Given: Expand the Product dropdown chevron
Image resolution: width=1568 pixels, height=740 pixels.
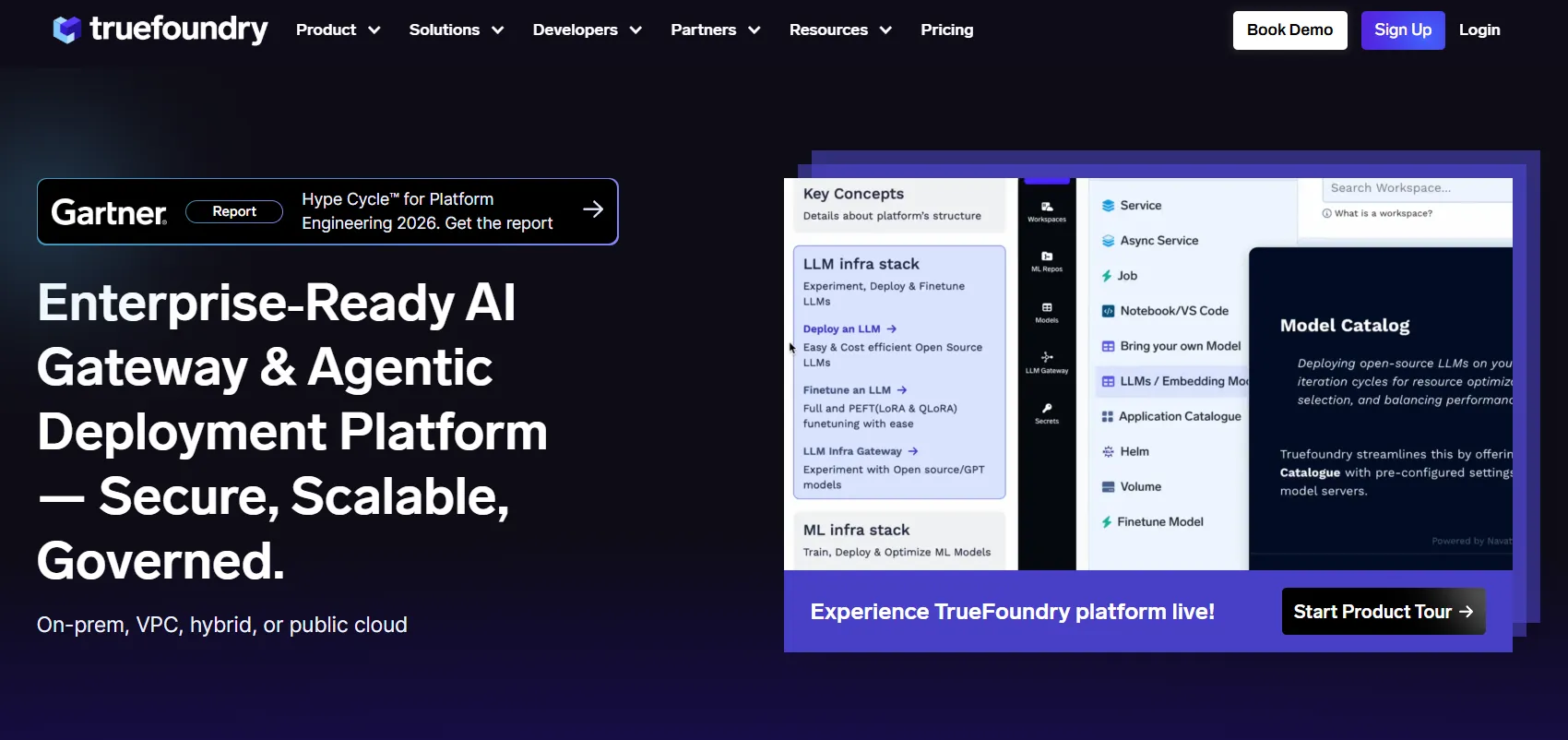Looking at the screenshot, I should (x=374, y=30).
